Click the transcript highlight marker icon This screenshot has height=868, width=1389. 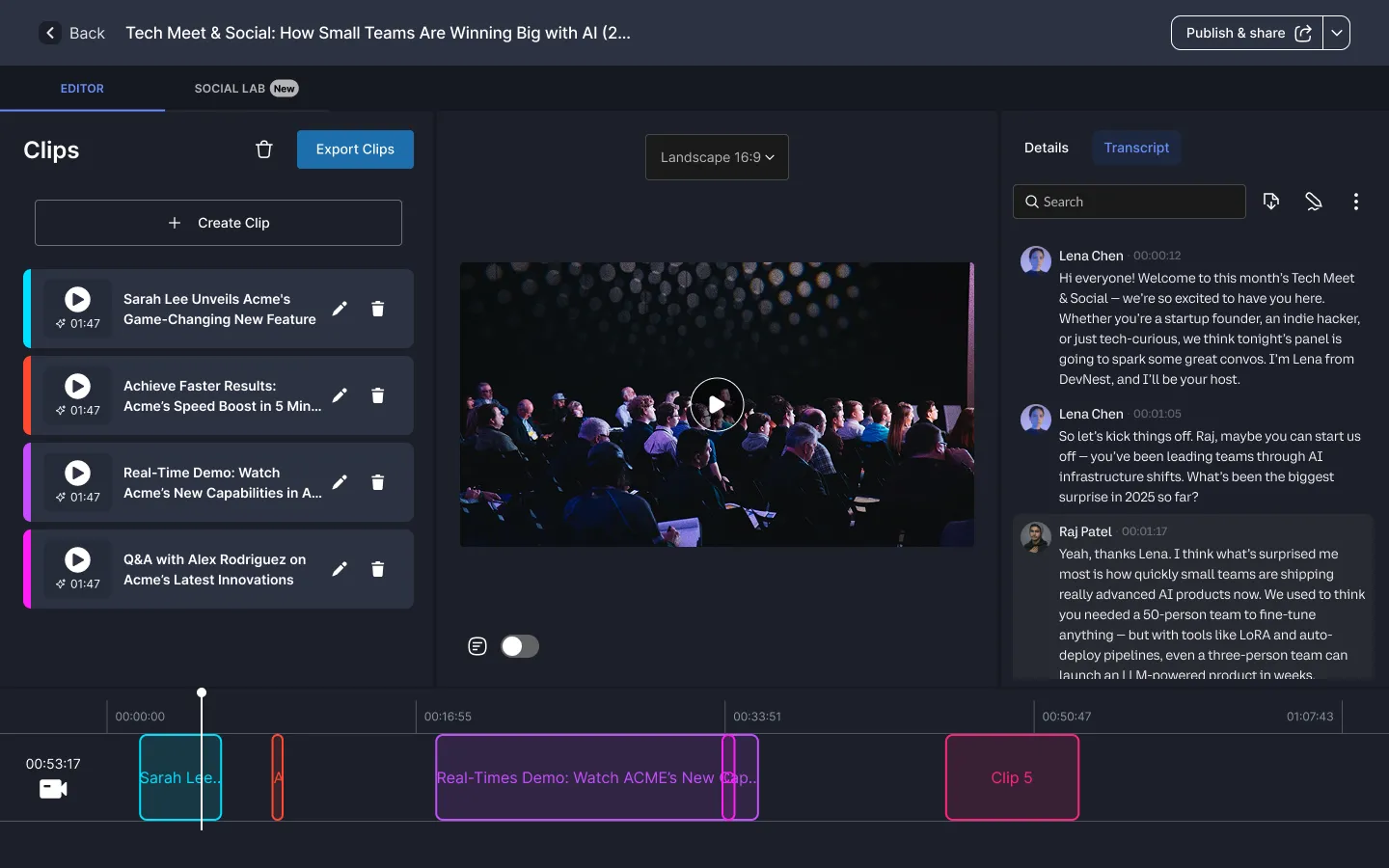pyautogui.click(x=1314, y=202)
